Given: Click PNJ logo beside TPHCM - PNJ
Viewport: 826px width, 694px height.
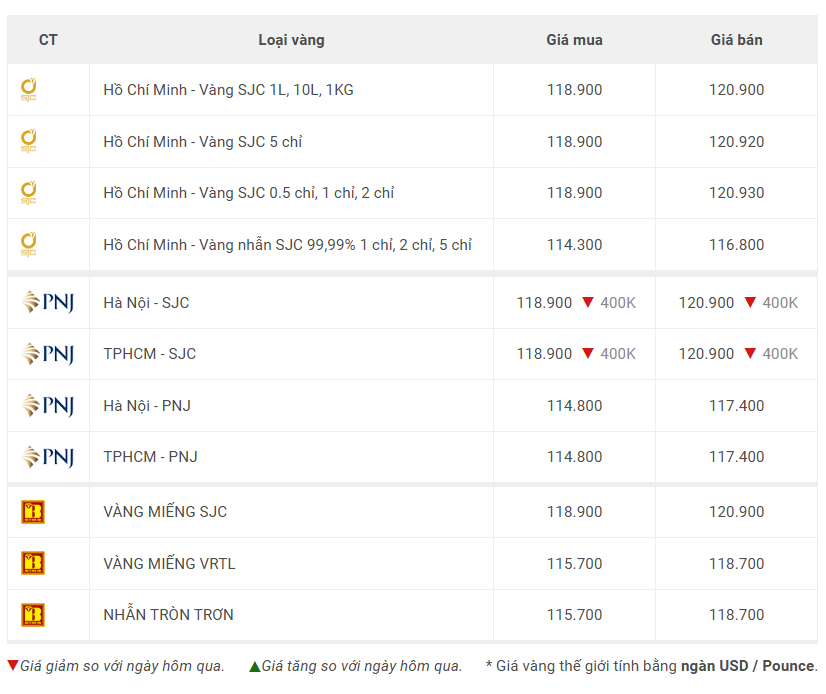Looking at the screenshot, I should (48, 457).
